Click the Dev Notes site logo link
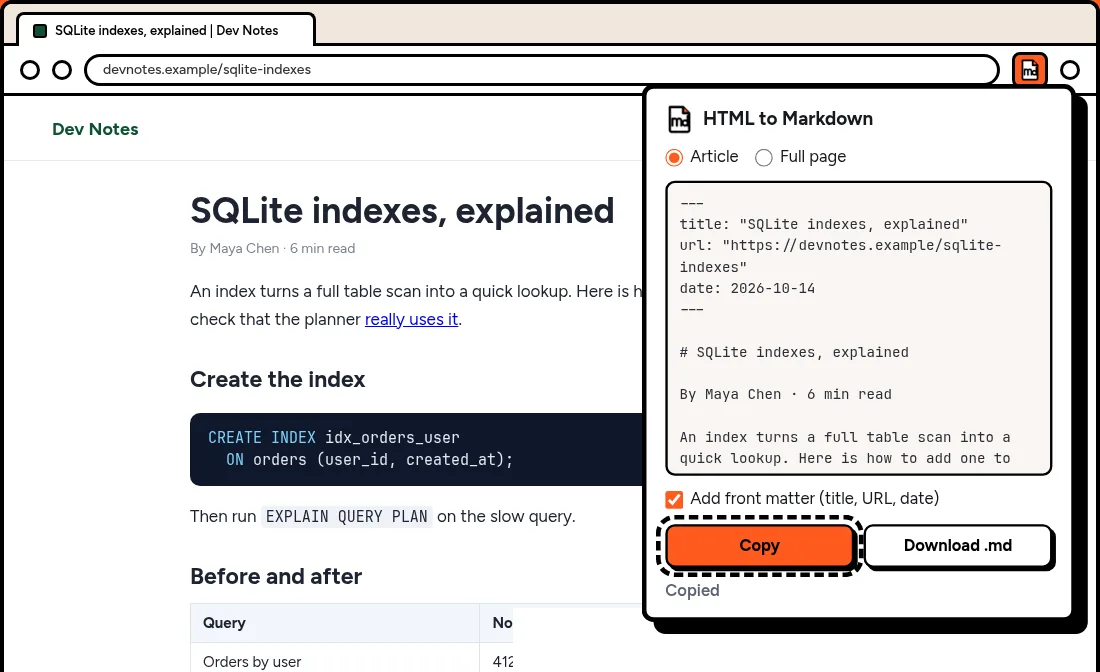The image size is (1100, 672). [95, 129]
